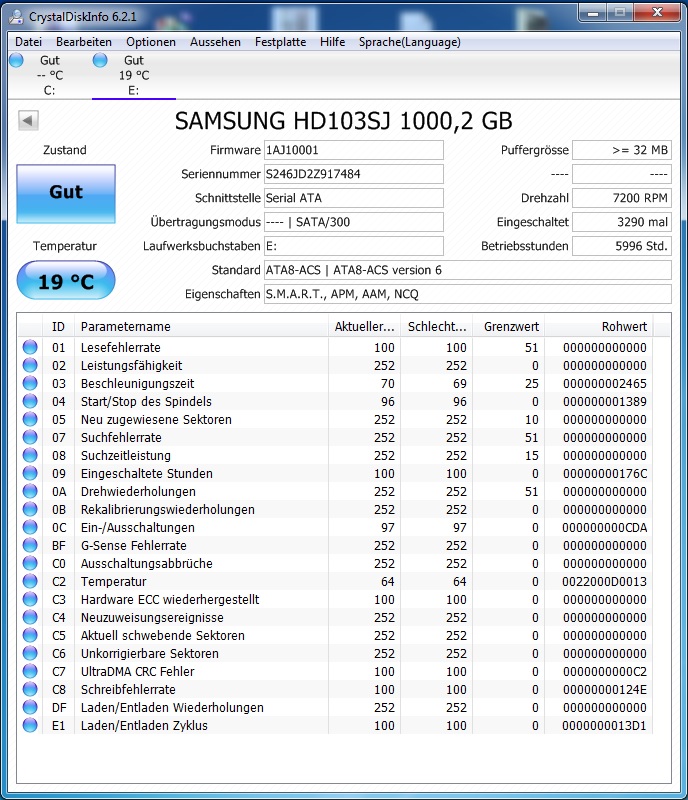
Task: Select the C: drive status orb
Action: (x=17, y=60)
